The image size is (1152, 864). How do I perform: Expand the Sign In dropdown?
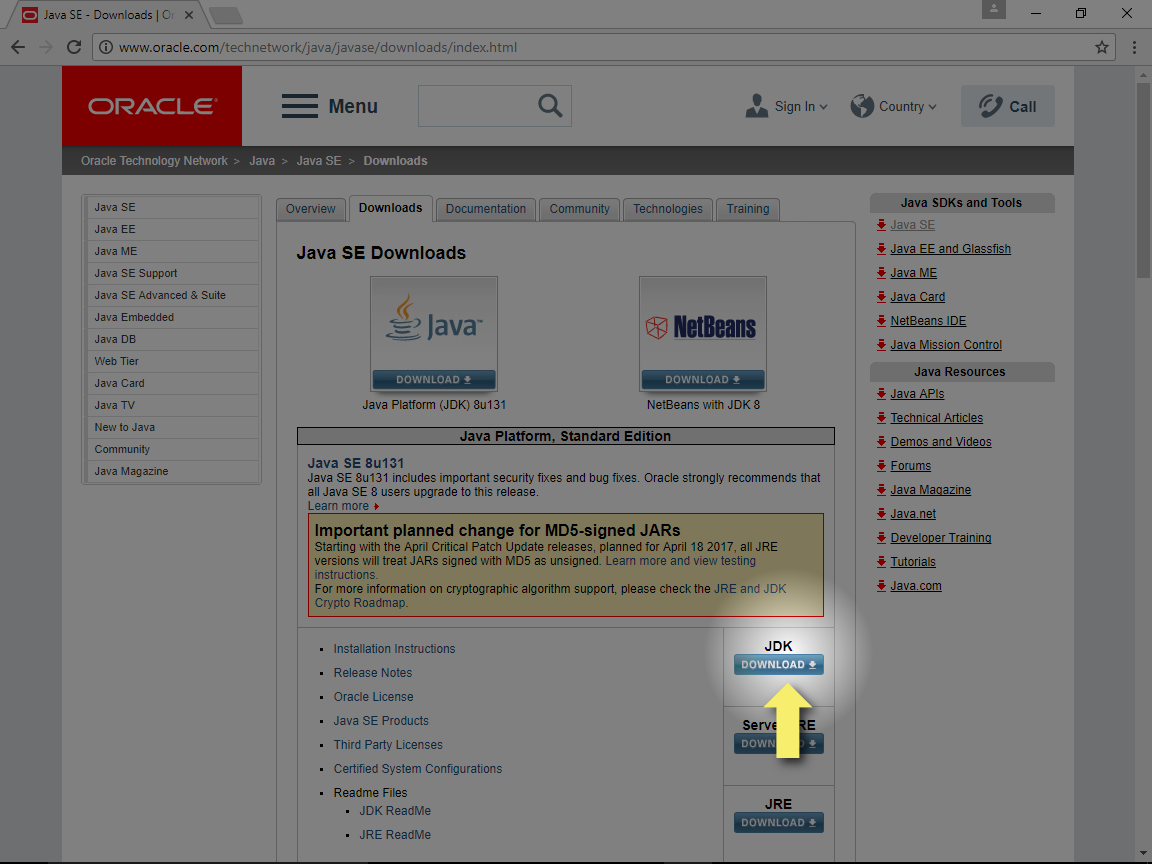point(787,106)
